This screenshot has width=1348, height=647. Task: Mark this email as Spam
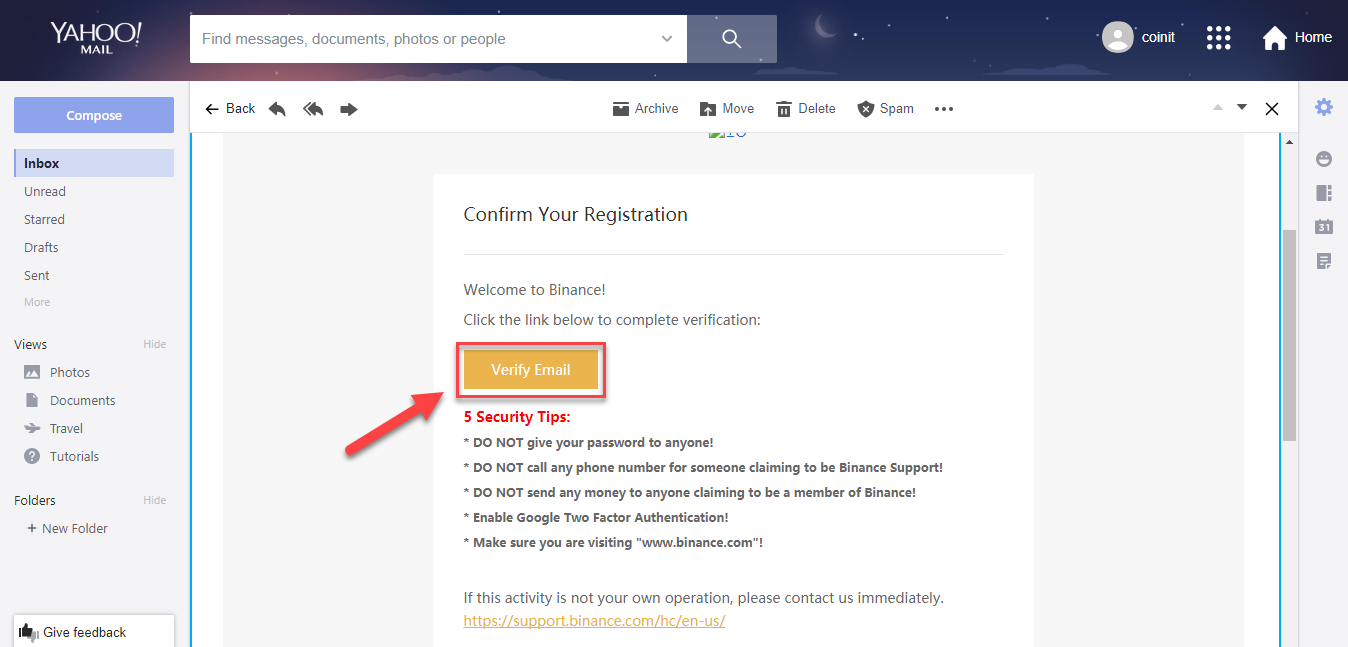pyautogui.click(x=885, y=109)
